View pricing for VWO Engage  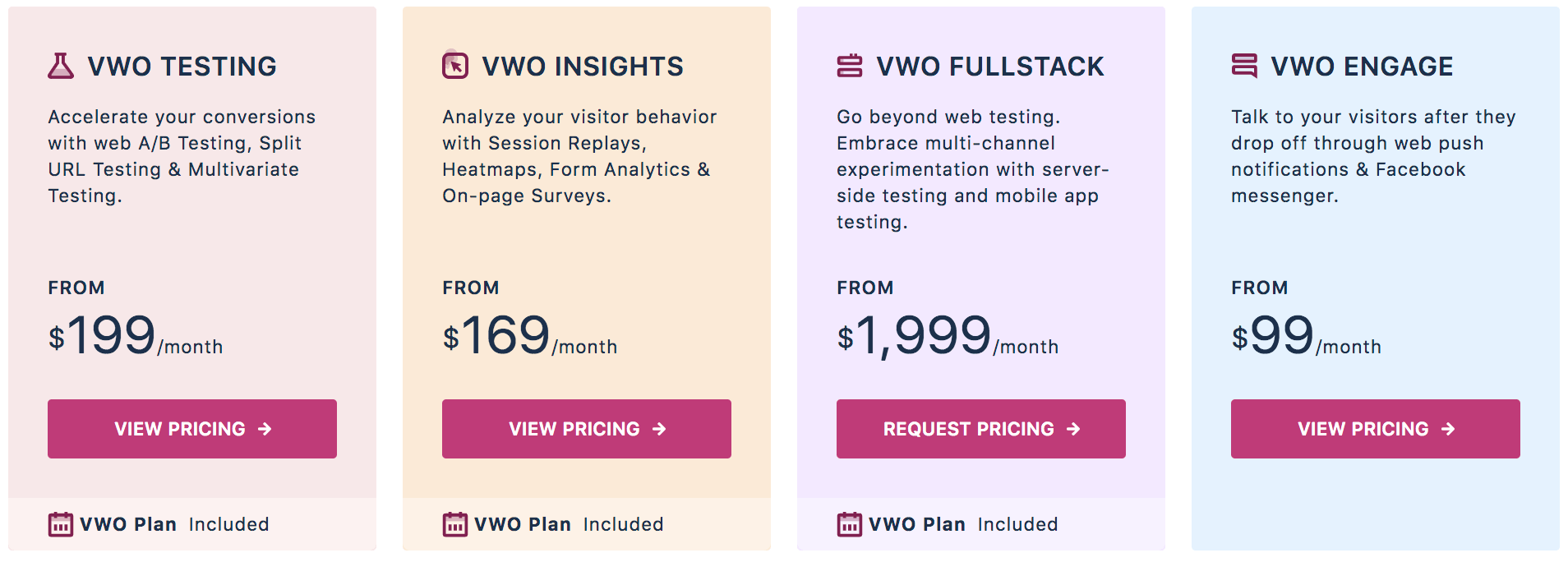tap(1376, 429)
